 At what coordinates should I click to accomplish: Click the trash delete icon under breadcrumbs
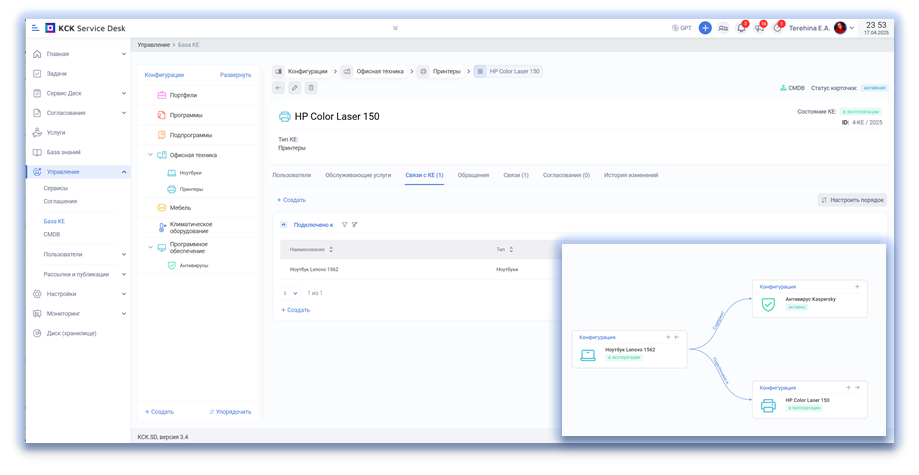click(310, 88)
